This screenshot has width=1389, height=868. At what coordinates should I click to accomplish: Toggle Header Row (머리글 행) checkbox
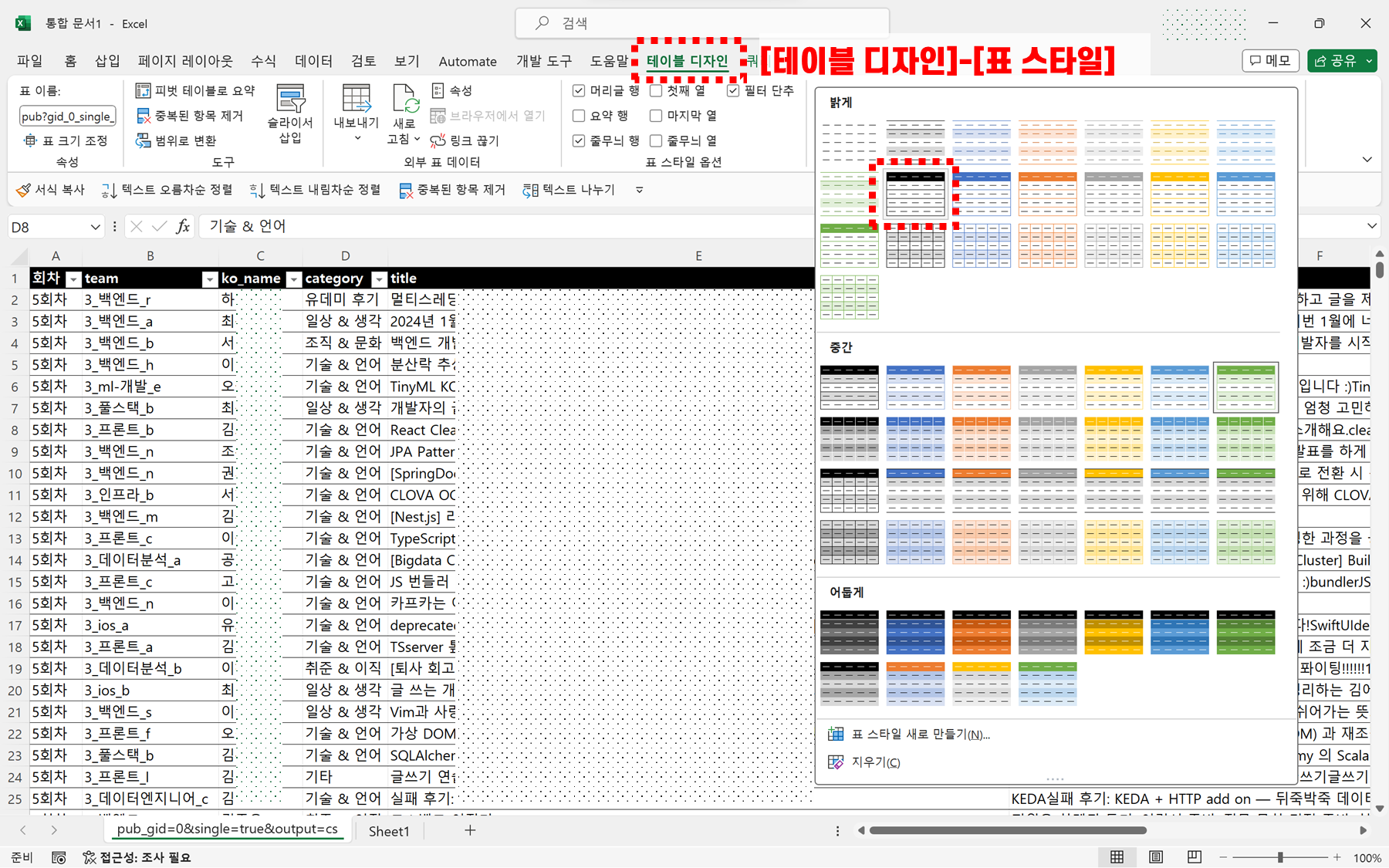point(579,91)
